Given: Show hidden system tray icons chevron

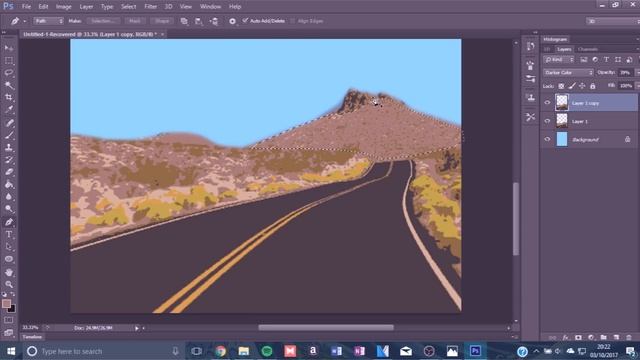Looking at the screenshot, I should click(536, 351).
